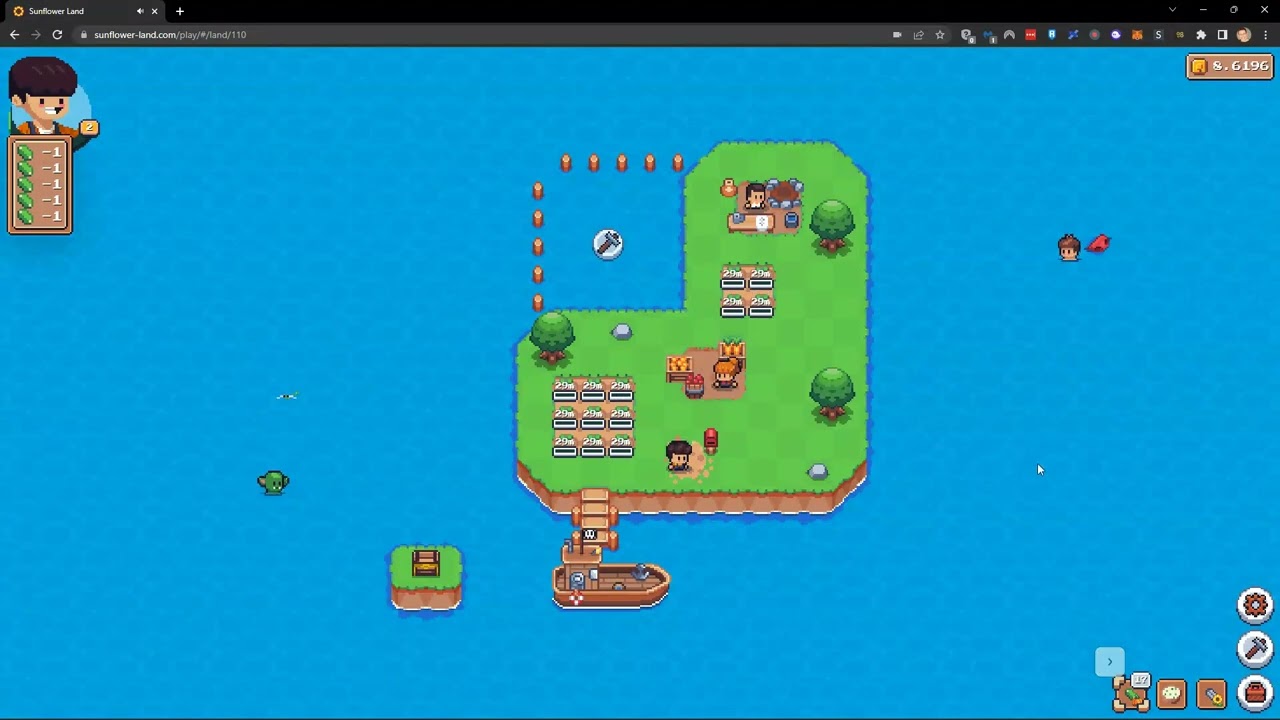
Task: Chop the tree right of market stall
Action: tap(832, 394)
